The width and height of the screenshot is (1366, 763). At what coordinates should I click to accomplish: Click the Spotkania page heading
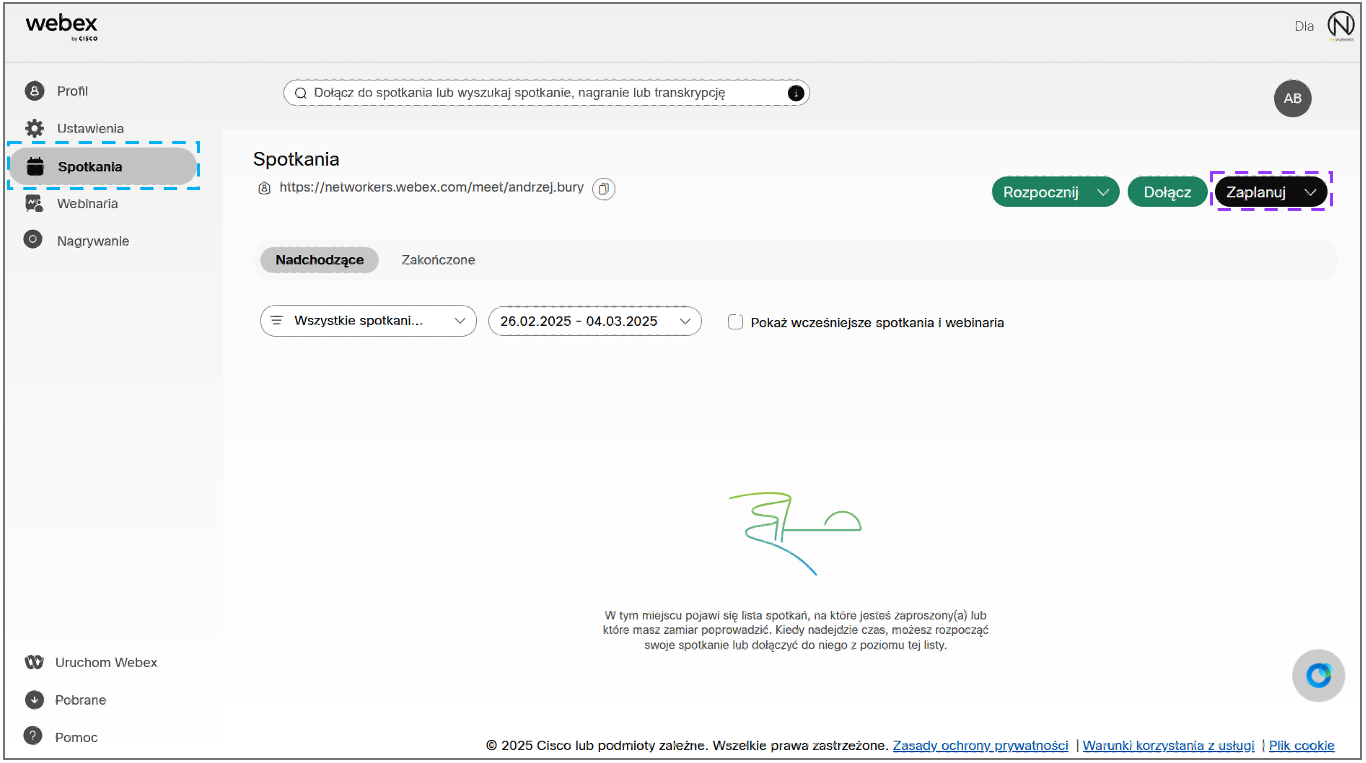(x=296, y=159)
